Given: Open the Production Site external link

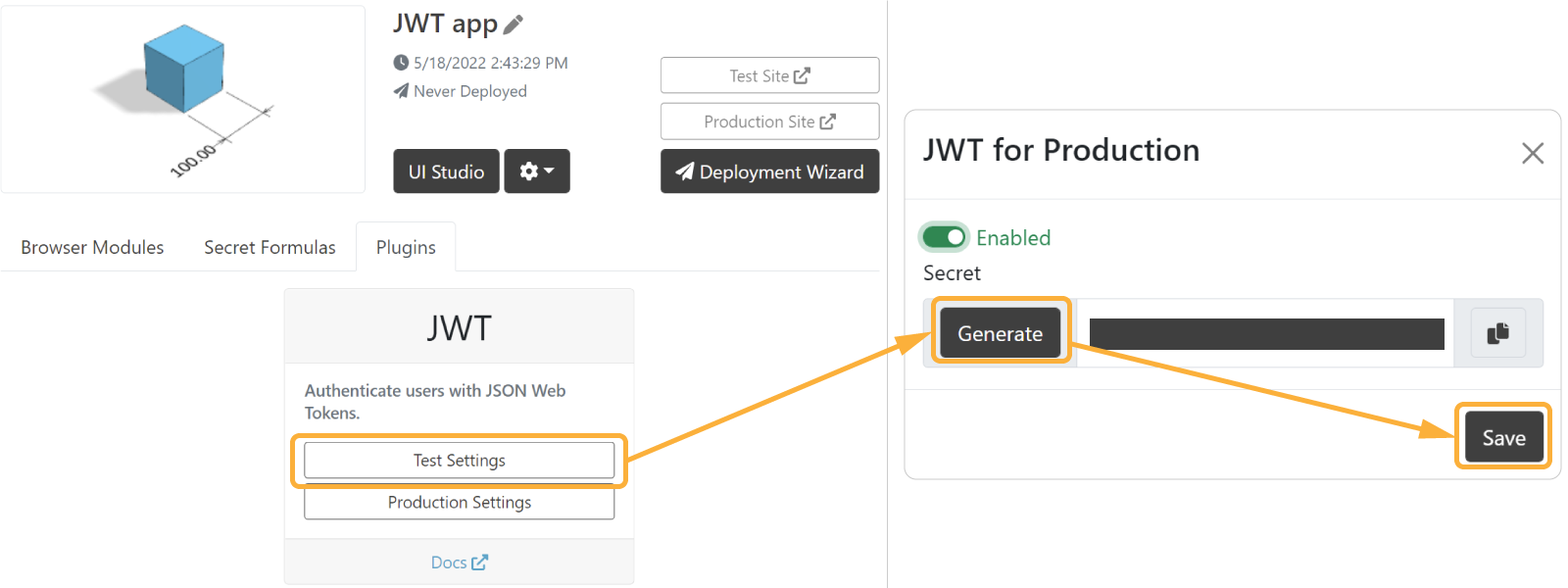Looking at the screenshot, I should point(769,122).
